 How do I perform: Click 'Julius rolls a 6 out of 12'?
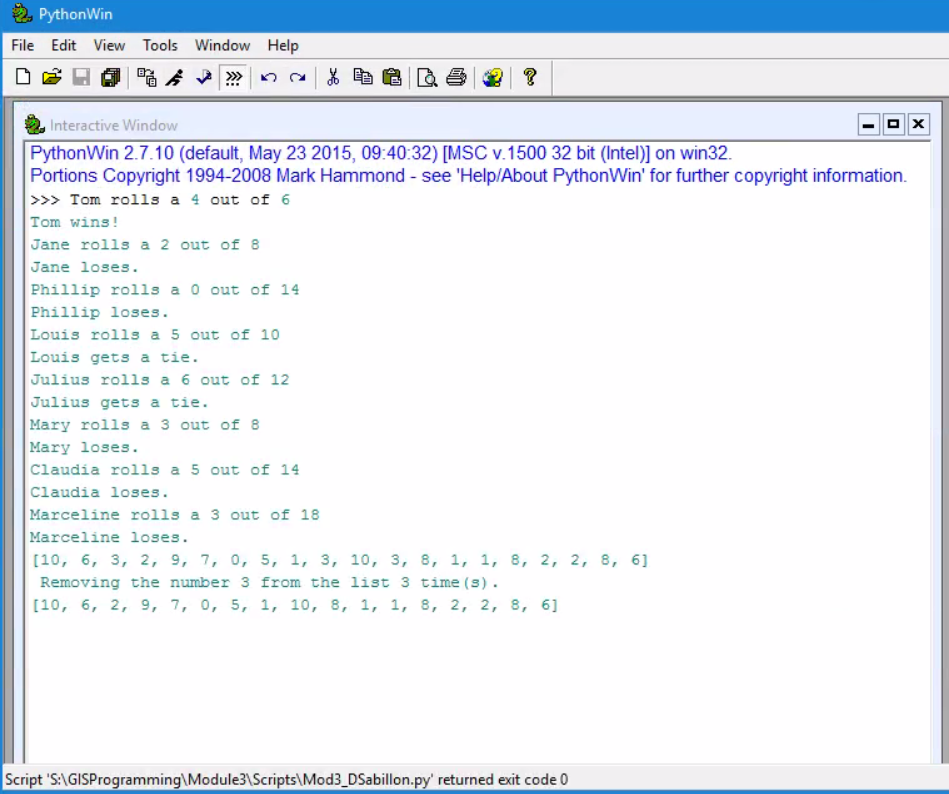point(160,379)
